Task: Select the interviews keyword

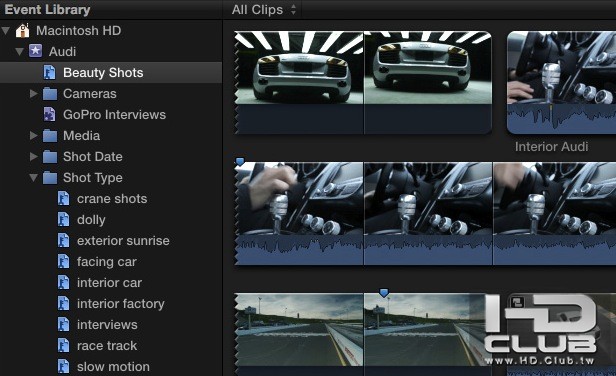Action: click(x=107, y=325)
